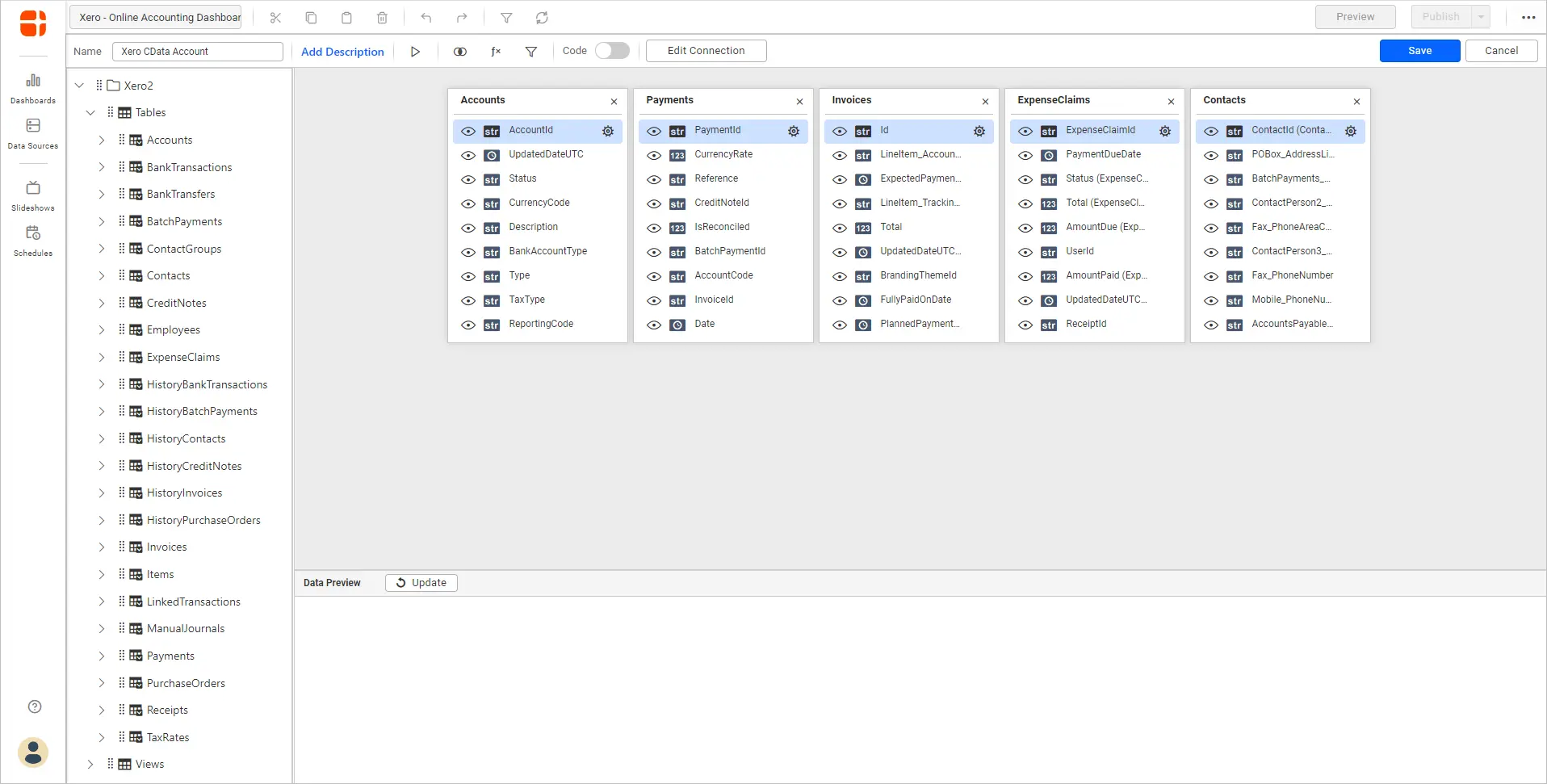Expand the ManualJournals table node
Image resolution: width=1547 pixels, height=784 pixels.
coord(102,628)
